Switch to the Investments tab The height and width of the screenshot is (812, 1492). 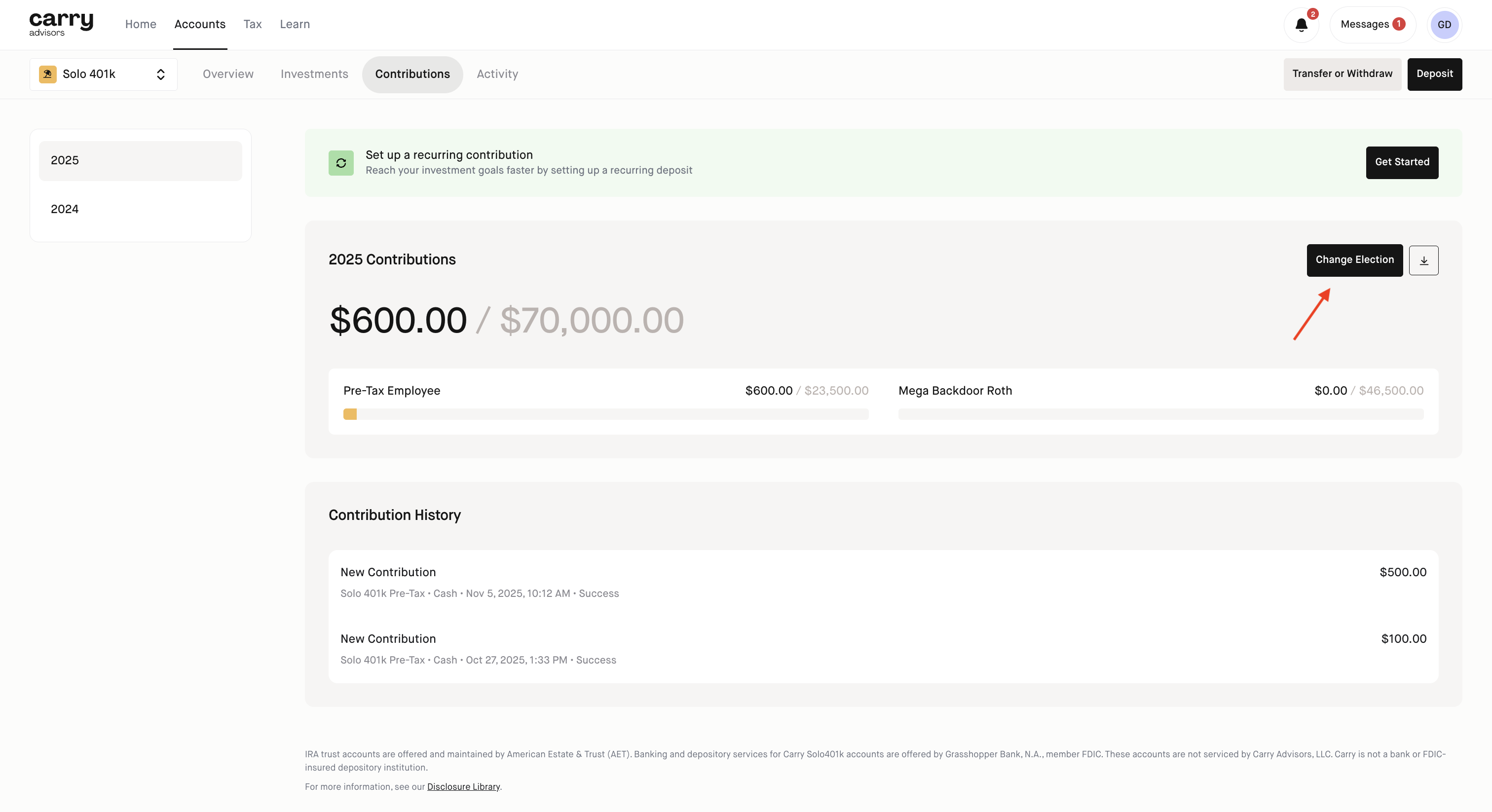click(314, 74)
